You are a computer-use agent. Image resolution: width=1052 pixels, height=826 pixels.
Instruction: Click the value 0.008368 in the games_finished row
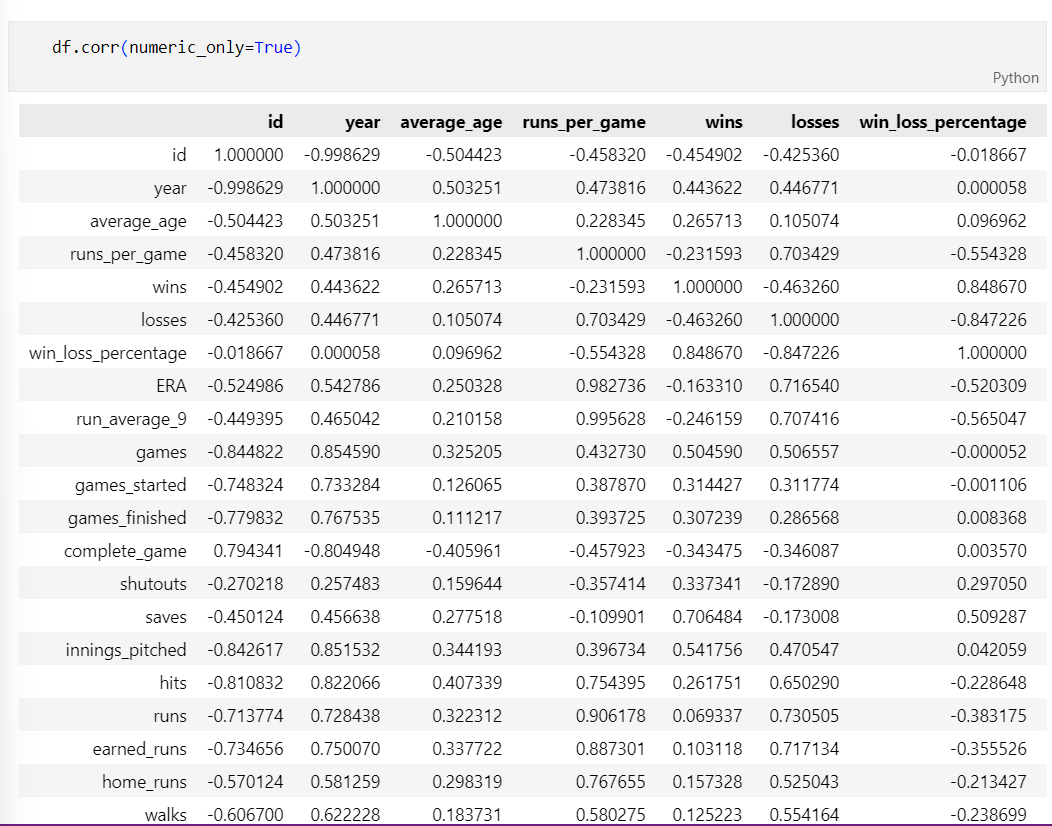tap(991, 517)
